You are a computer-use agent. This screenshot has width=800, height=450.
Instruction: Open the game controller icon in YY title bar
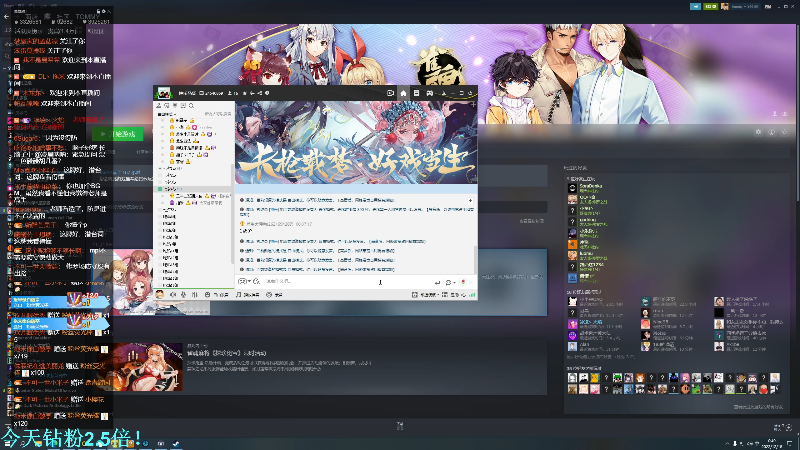[430, 93]
